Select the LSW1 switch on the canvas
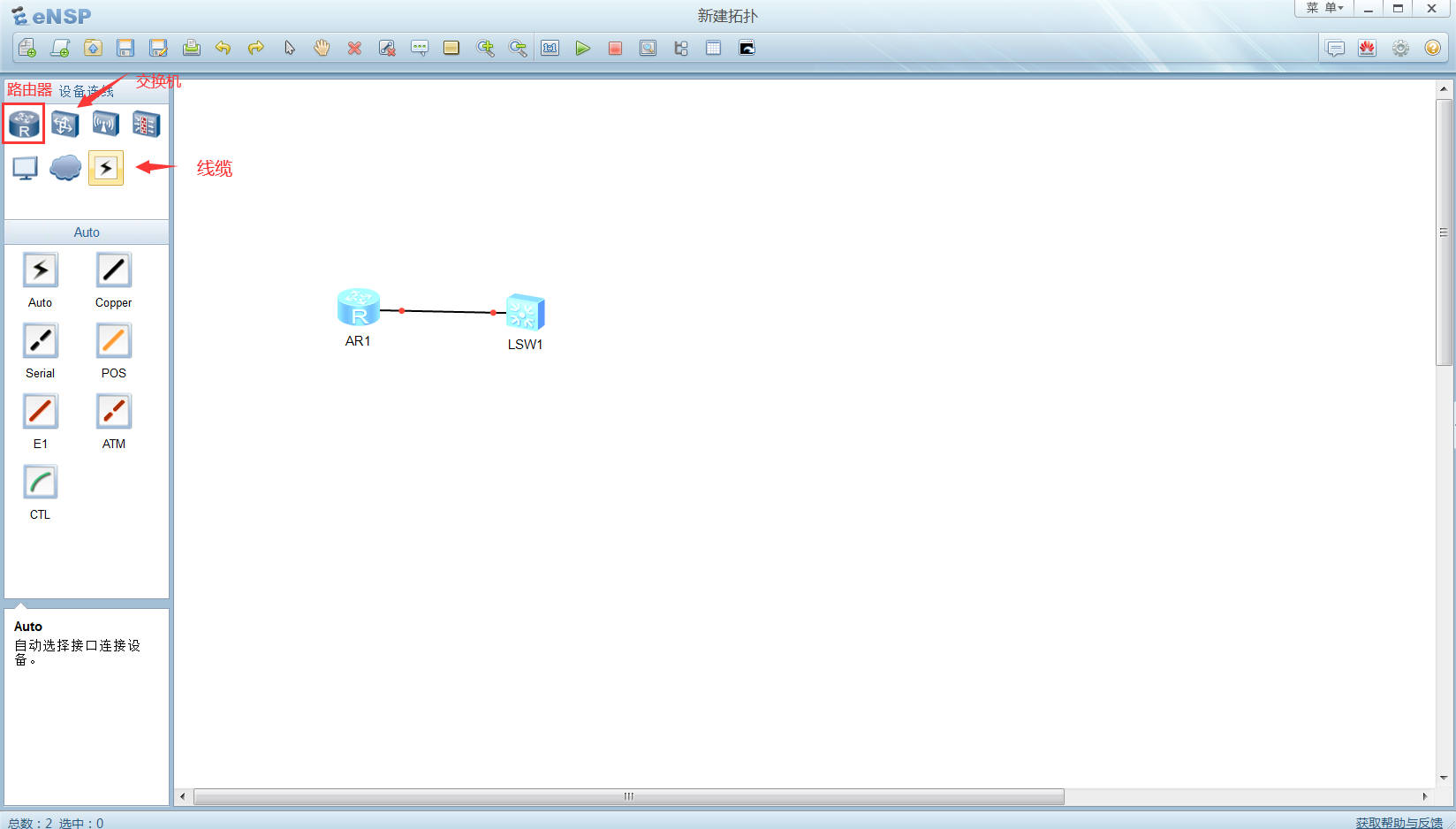The image size is (1456, 829). pyautogui.click(x=526, y=312)
